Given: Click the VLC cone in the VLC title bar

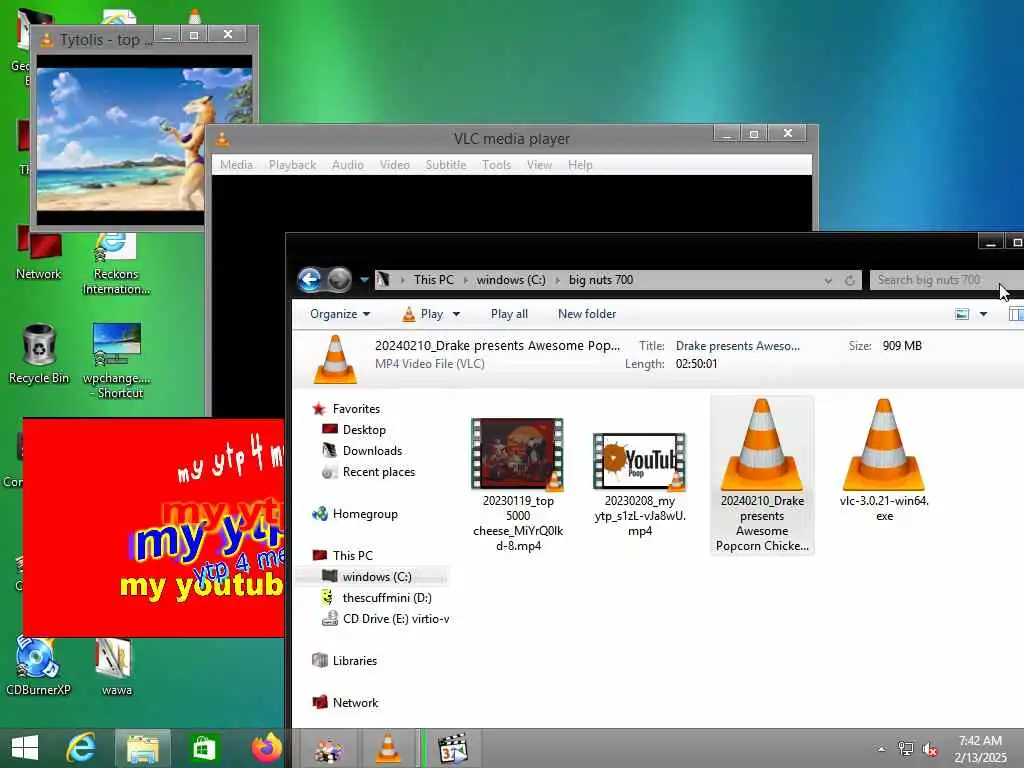Looking at the screenshot, I should coord(222,138).
